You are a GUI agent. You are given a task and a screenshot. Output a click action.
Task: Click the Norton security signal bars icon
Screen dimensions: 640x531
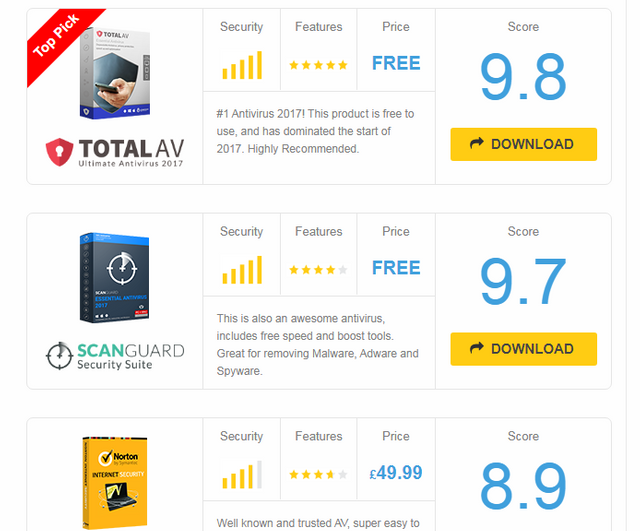242,474
